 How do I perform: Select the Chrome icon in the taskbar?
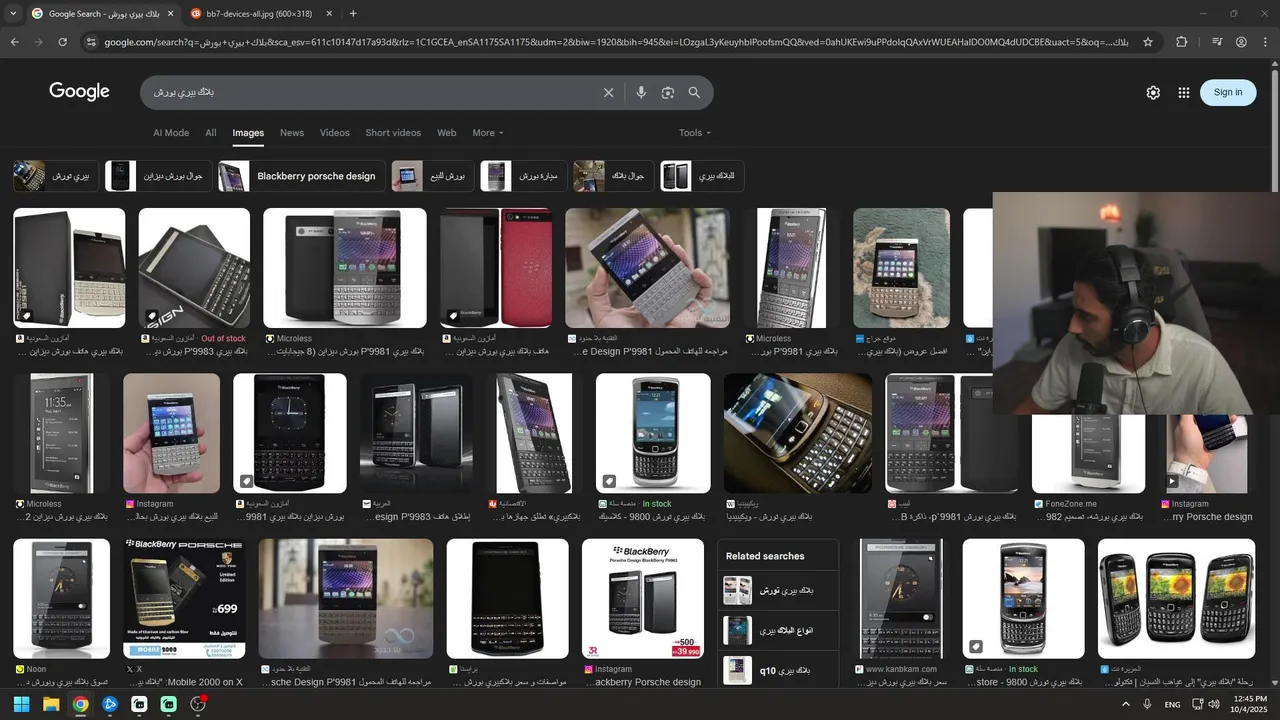coord(80,704)
